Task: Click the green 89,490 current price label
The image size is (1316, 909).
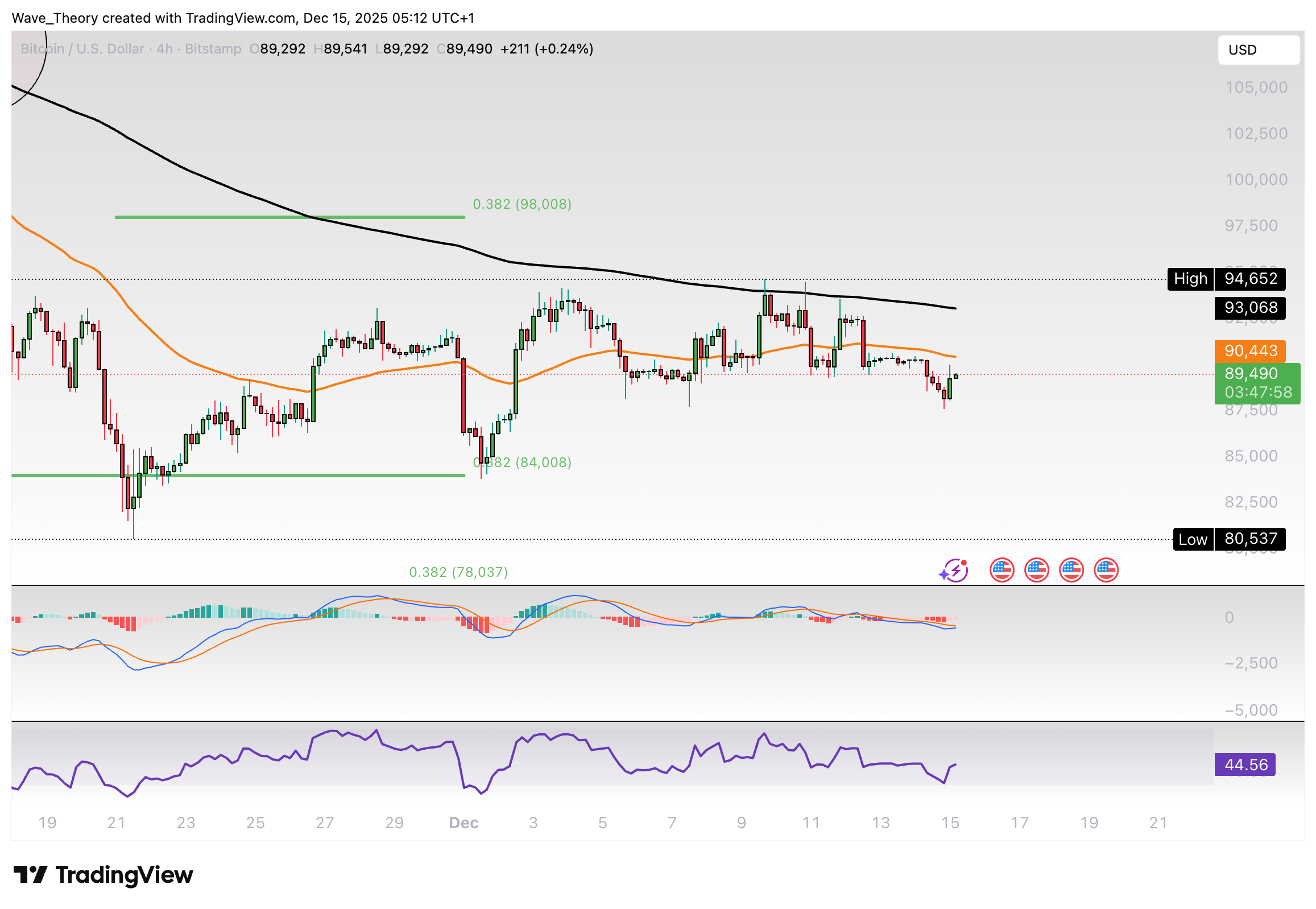Action: pyautogui.click(x=1257, y=383)
